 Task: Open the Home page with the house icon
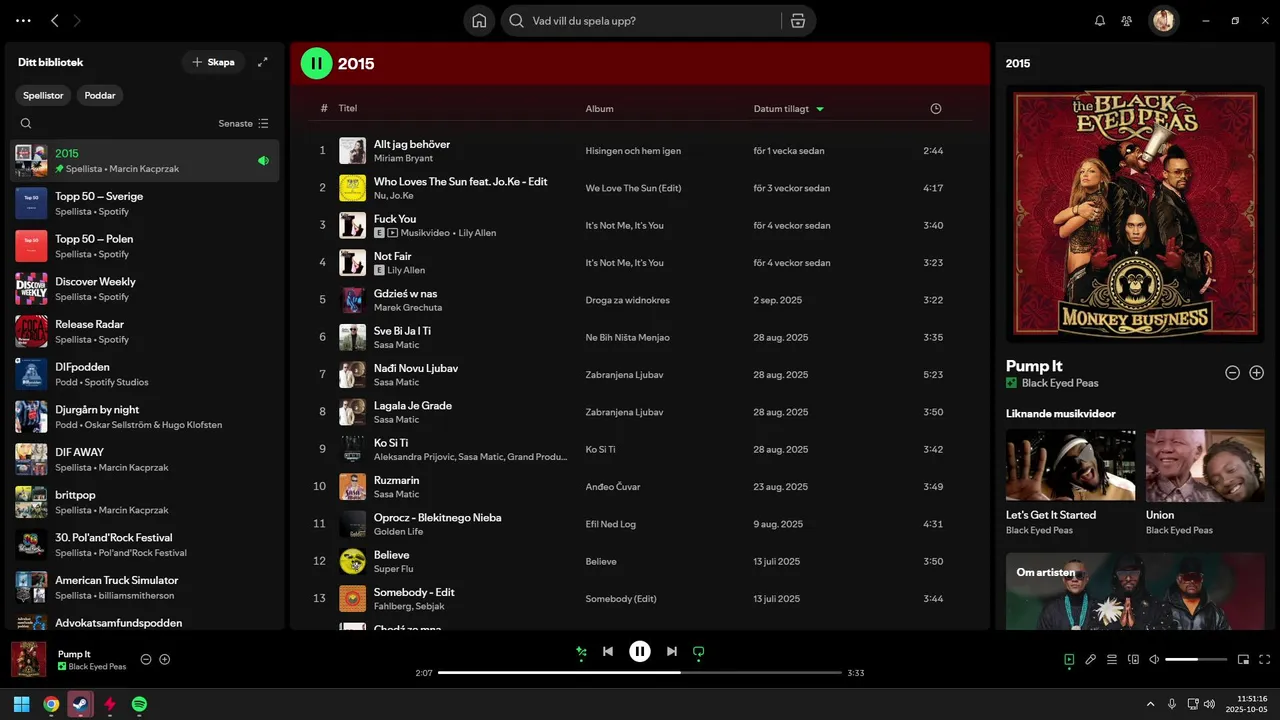479,21
